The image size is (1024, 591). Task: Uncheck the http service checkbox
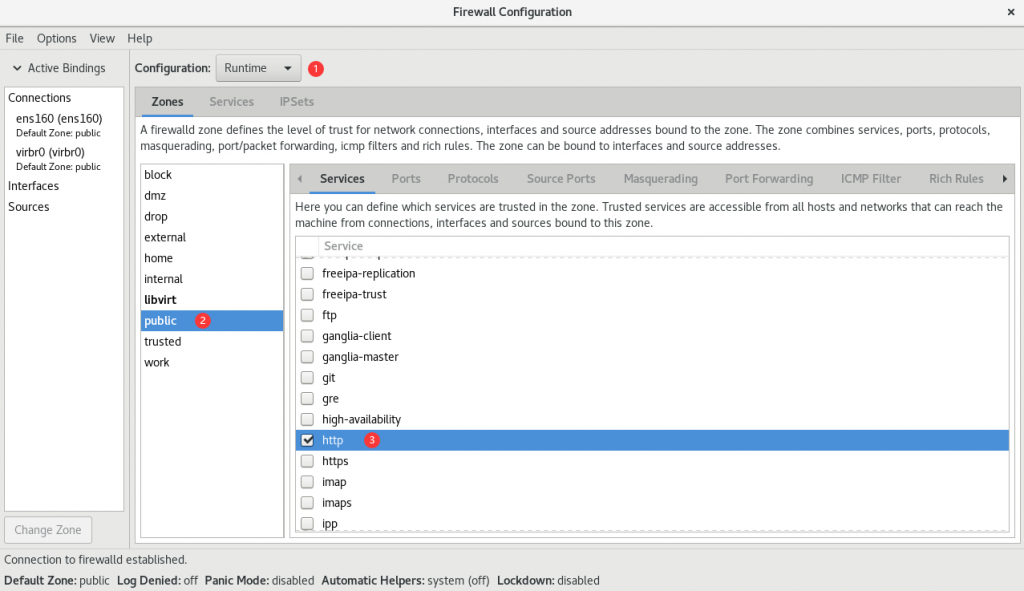307,440
